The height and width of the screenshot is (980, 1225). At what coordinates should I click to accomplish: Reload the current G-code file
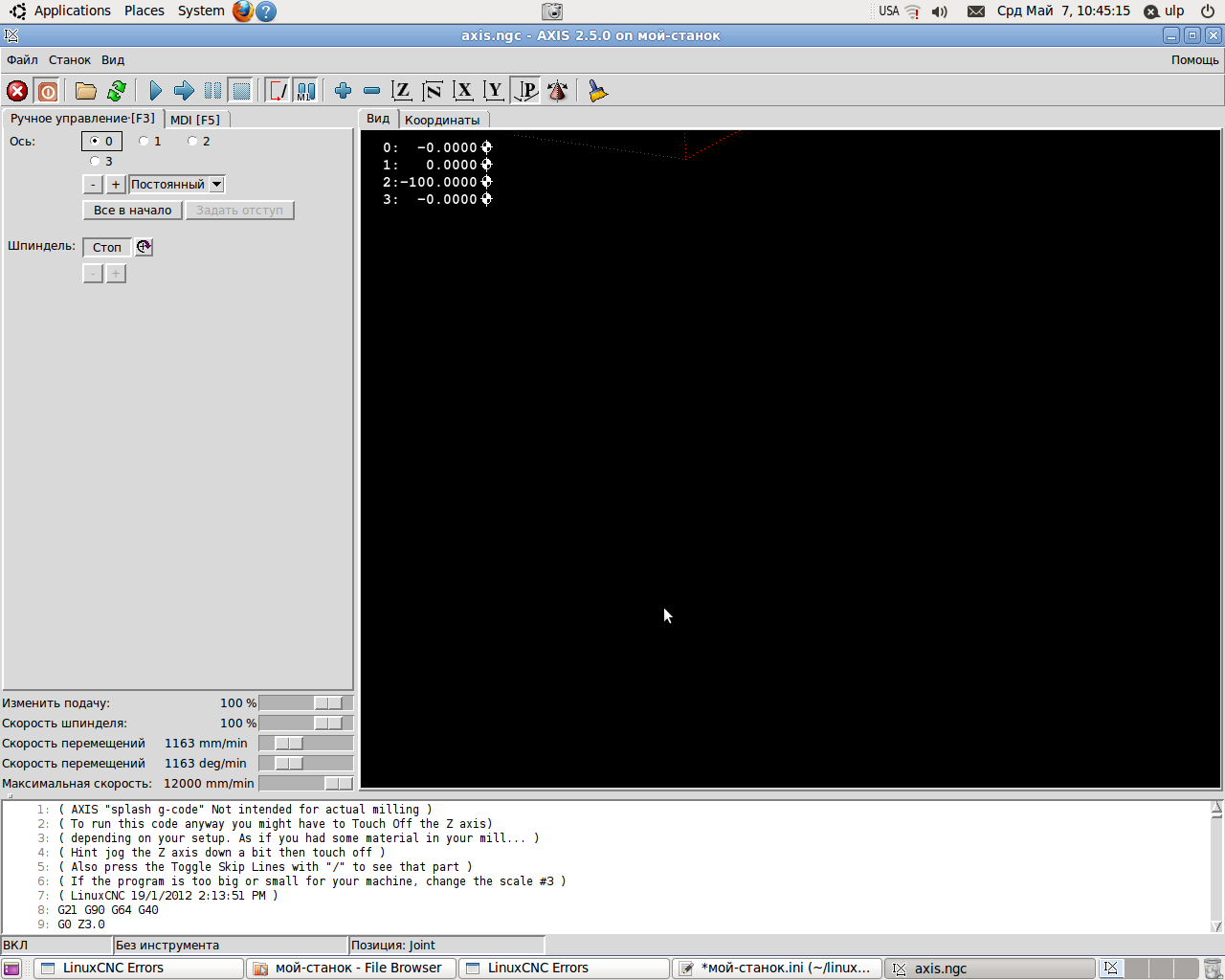(117, 91)
